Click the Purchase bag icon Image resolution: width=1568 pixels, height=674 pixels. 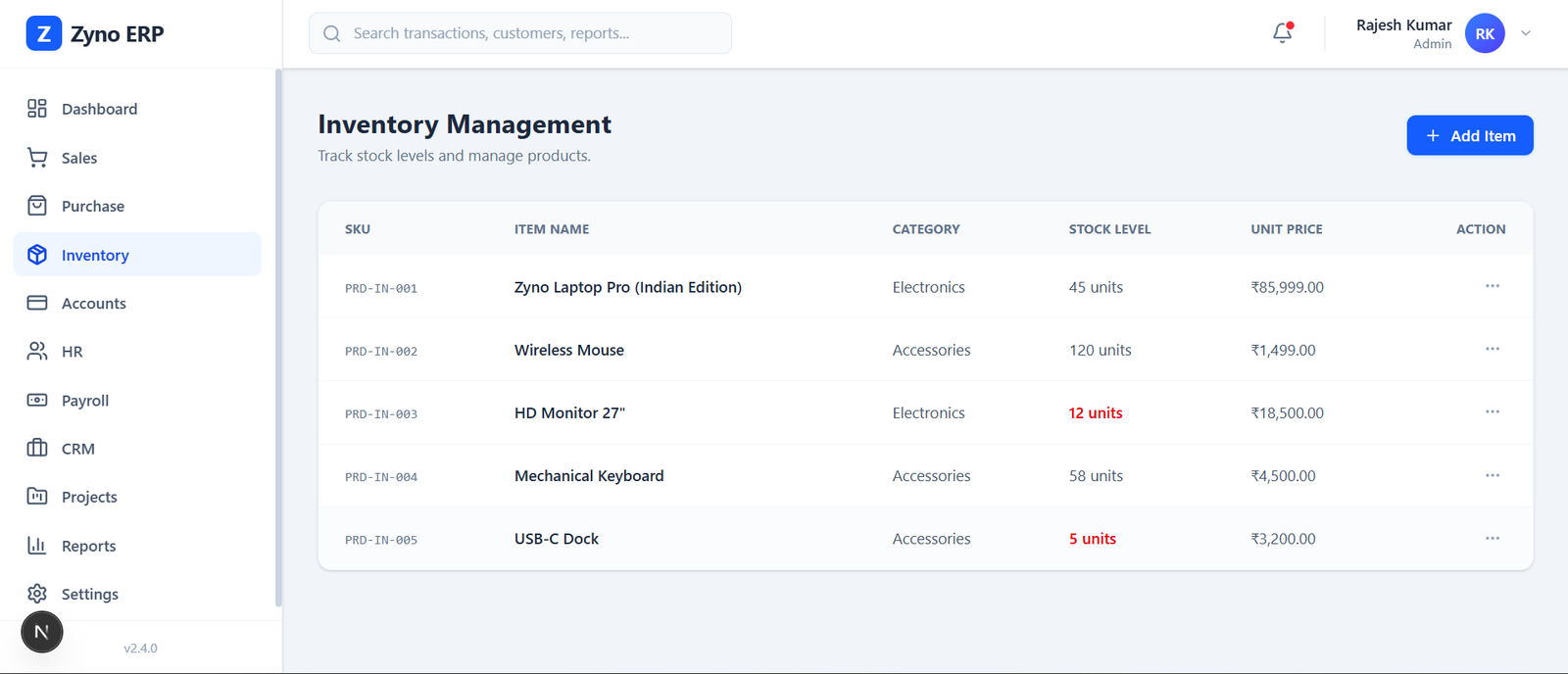pos(37,206)
